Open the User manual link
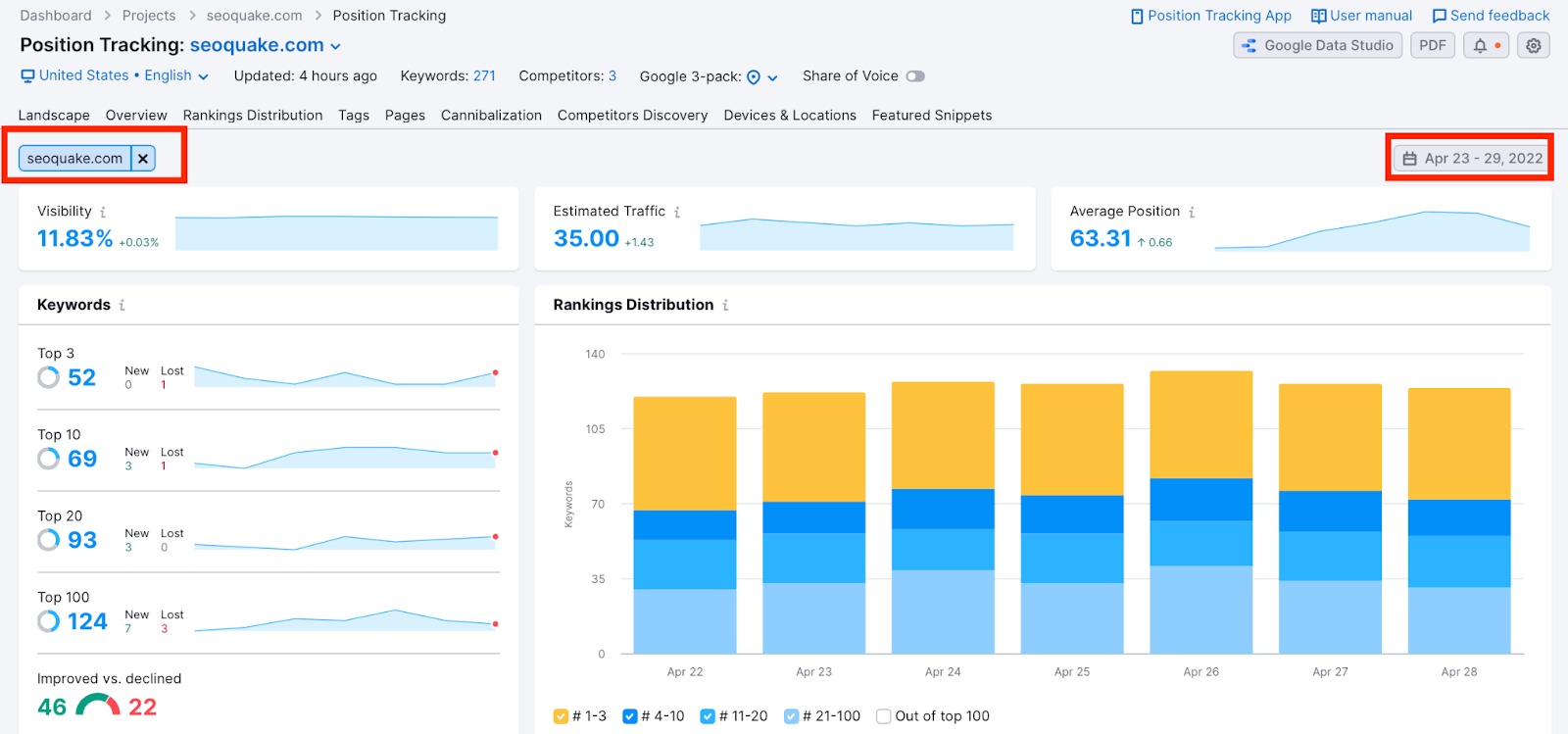Screen dimensions: 1568x734 (x=1362, y=16)
